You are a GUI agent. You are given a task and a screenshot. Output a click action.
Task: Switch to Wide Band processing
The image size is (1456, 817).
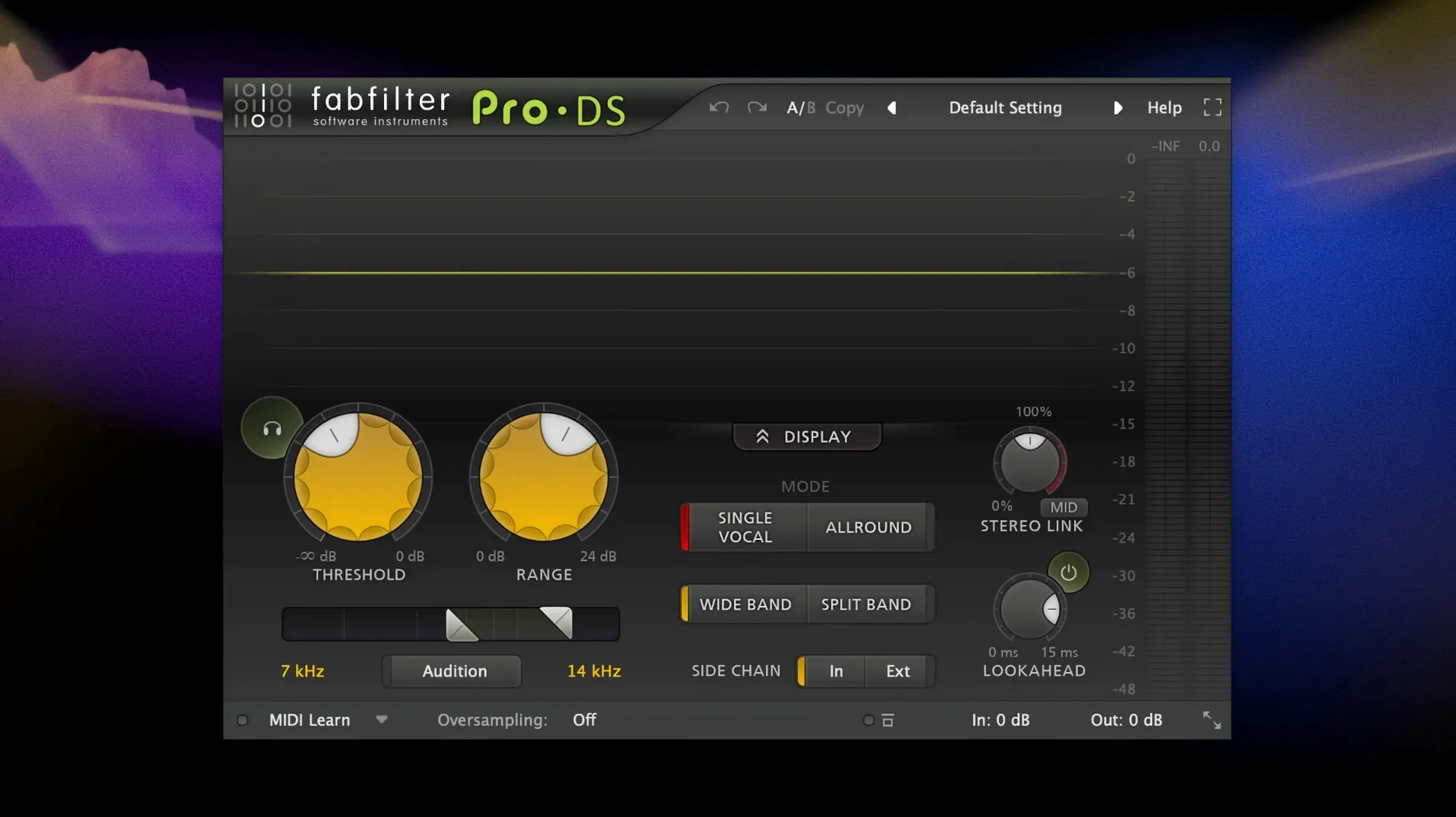click(744, 605)
